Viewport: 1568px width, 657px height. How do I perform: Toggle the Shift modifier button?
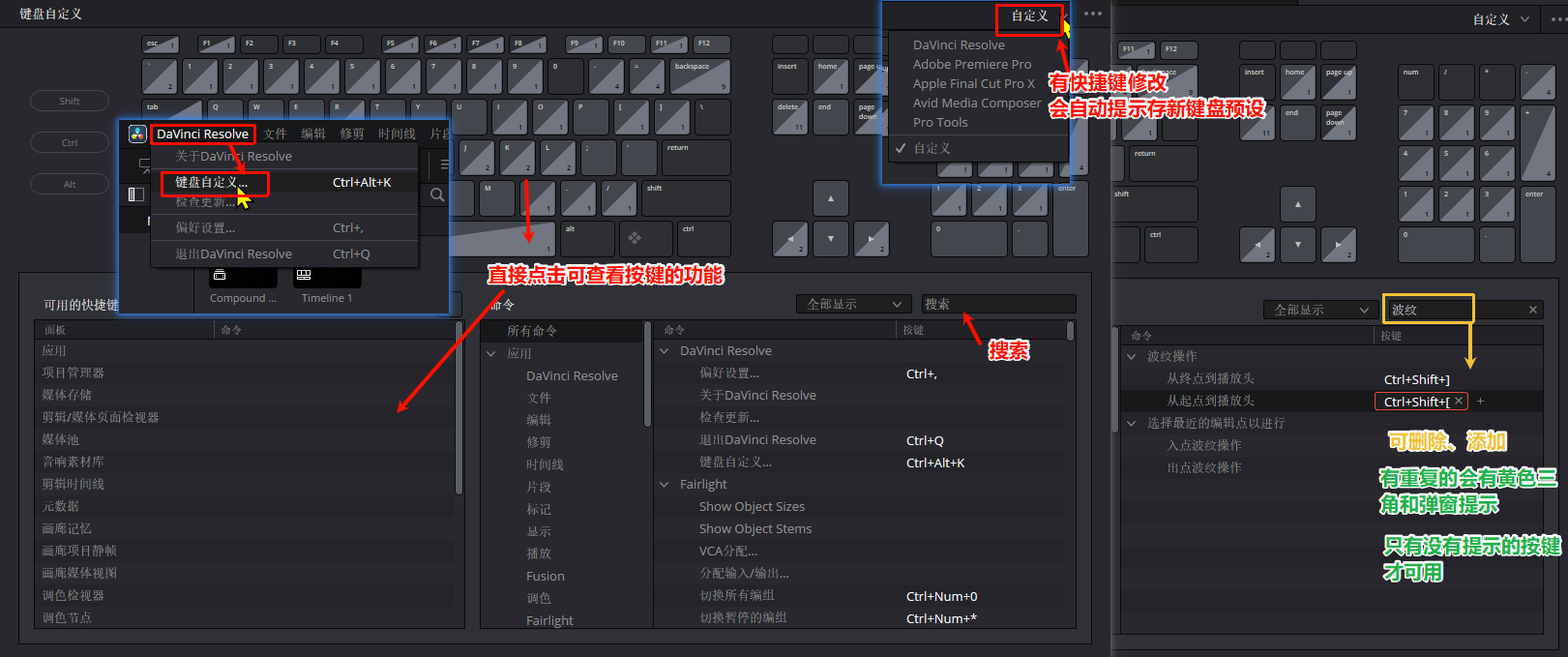(x=70, y=101)
